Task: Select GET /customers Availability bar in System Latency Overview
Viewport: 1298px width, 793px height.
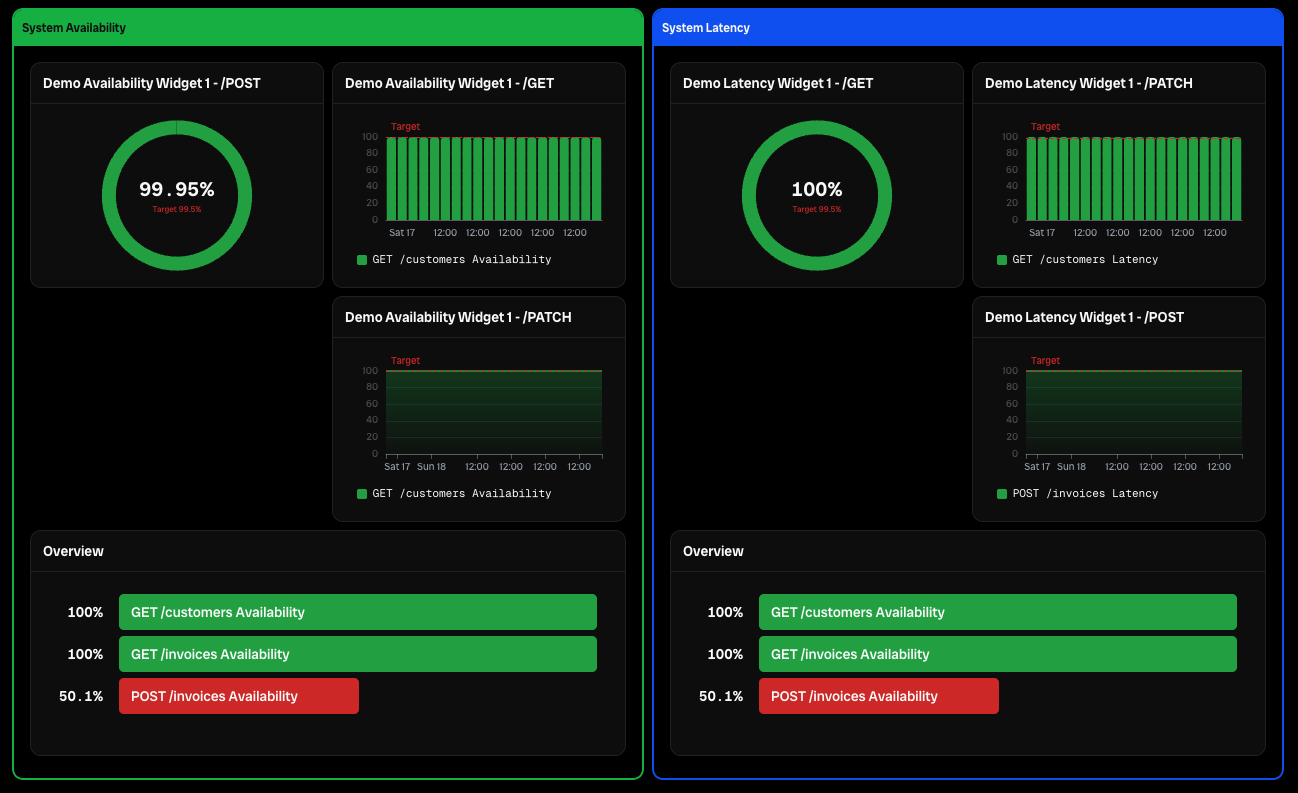Action: (x=998, y=612)
